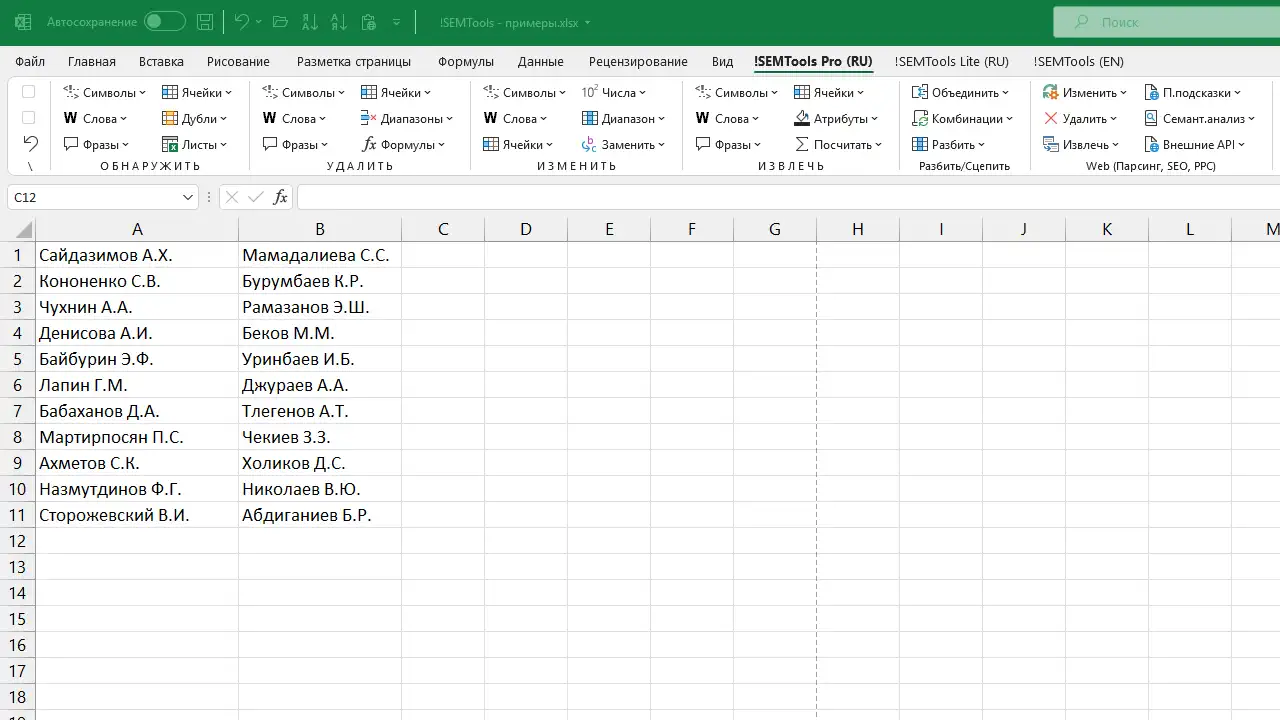The height and width of the screenshot is (720, 1280).
Task: Open Диапазоны in УДАЛИТЬ group
Action: coord(407,118)
